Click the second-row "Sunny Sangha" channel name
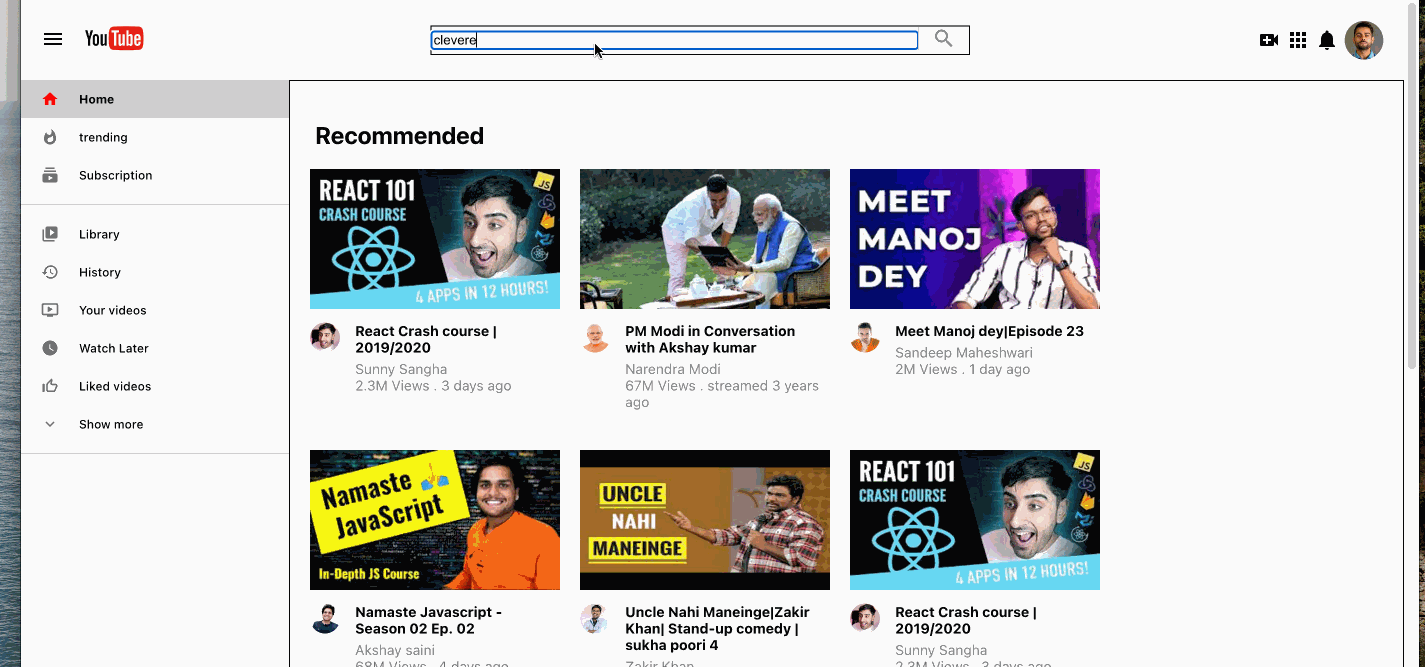Viewport: 1425px width, 667px height. tap(941, 651)
